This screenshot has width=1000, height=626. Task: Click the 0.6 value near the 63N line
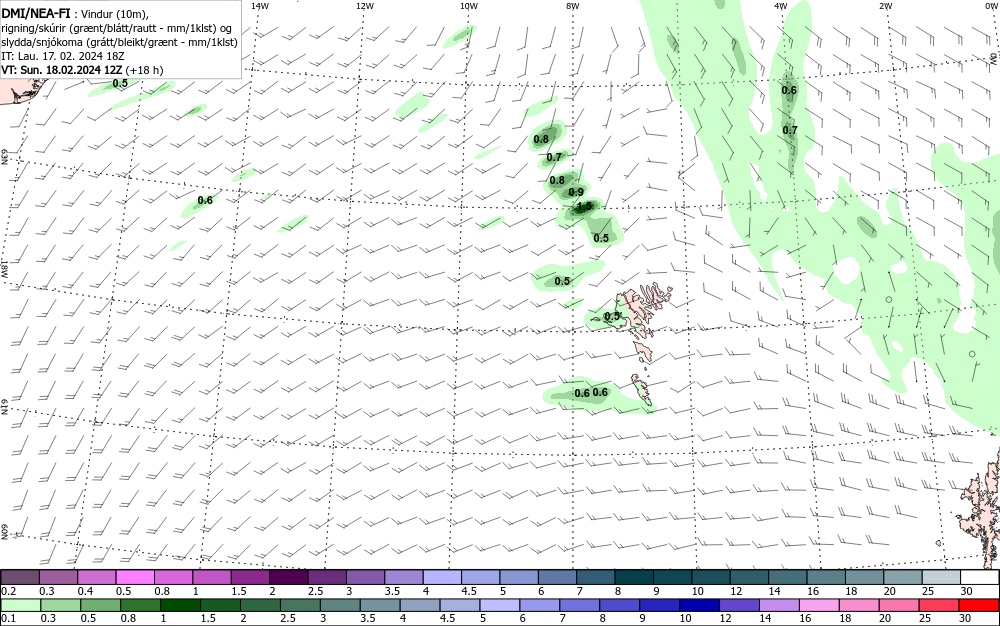(205, 200)
